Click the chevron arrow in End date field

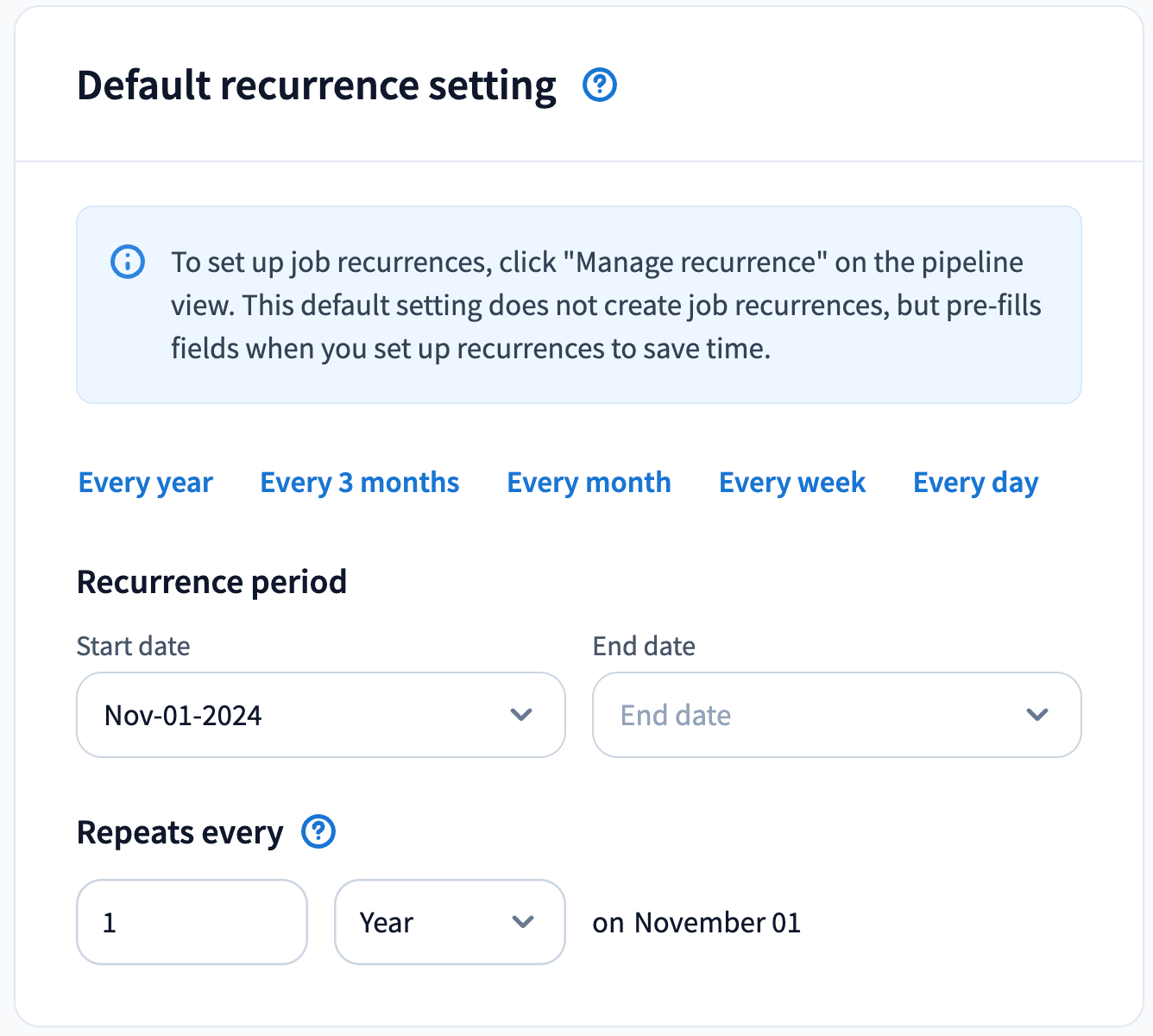1036,715
